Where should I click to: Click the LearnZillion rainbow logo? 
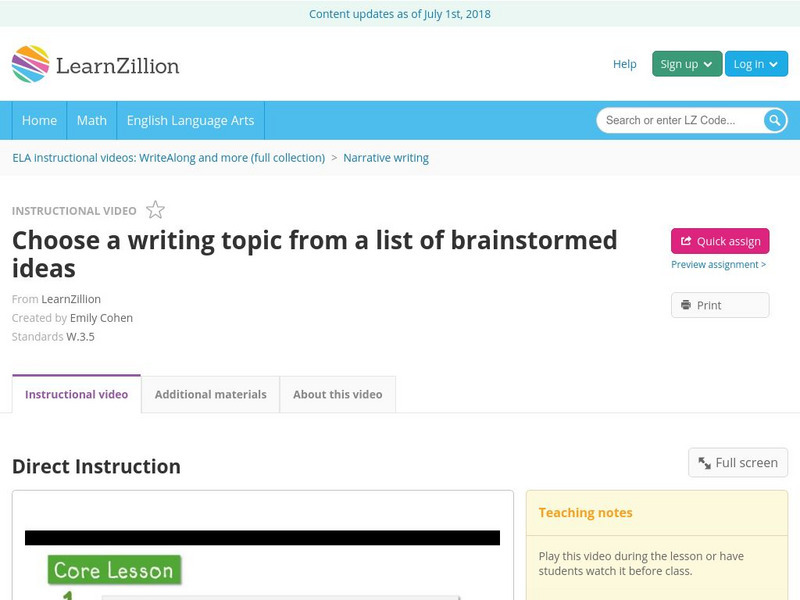(31, 64)
